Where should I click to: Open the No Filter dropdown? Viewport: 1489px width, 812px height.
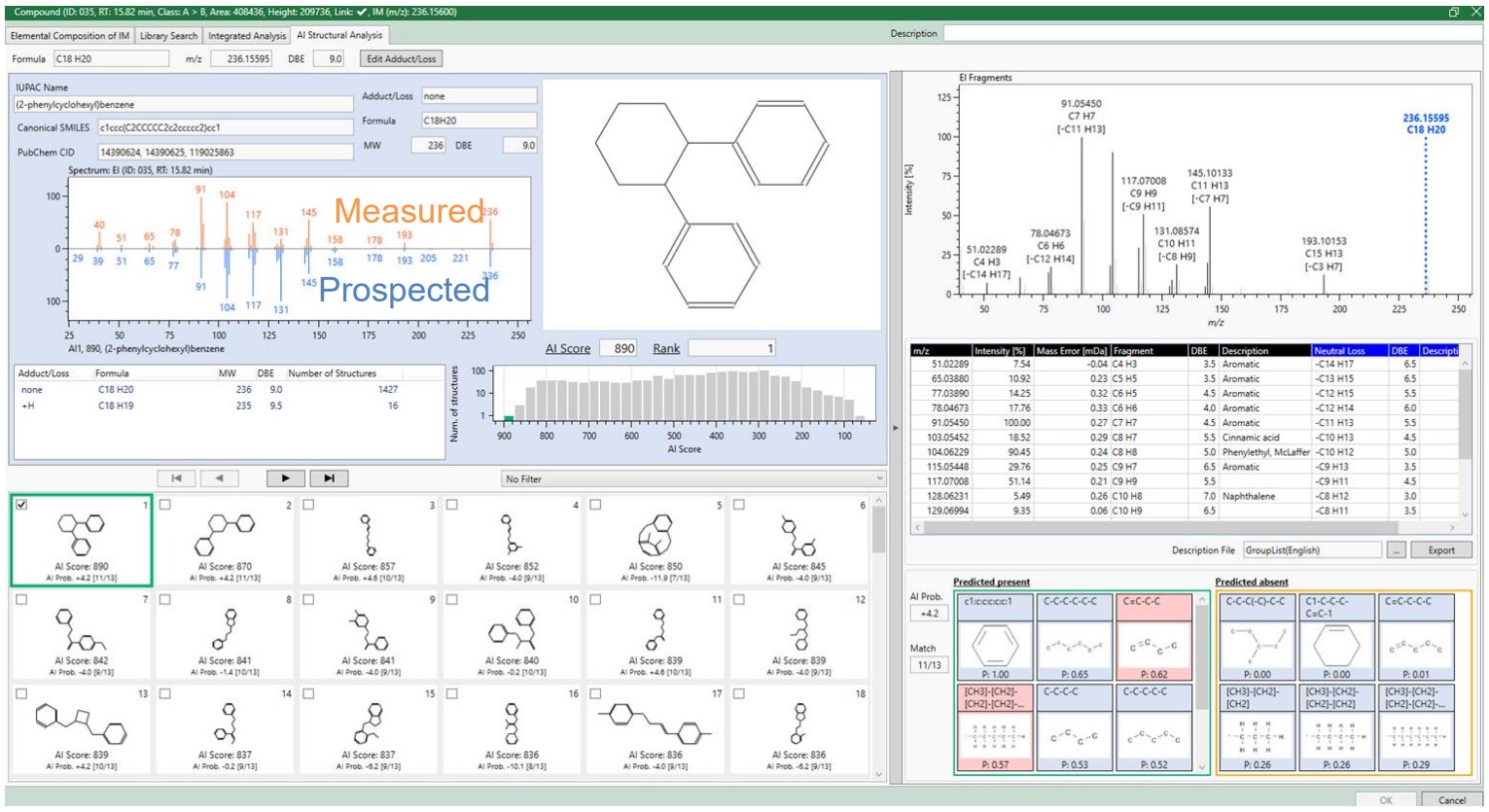tap(693, 478)
